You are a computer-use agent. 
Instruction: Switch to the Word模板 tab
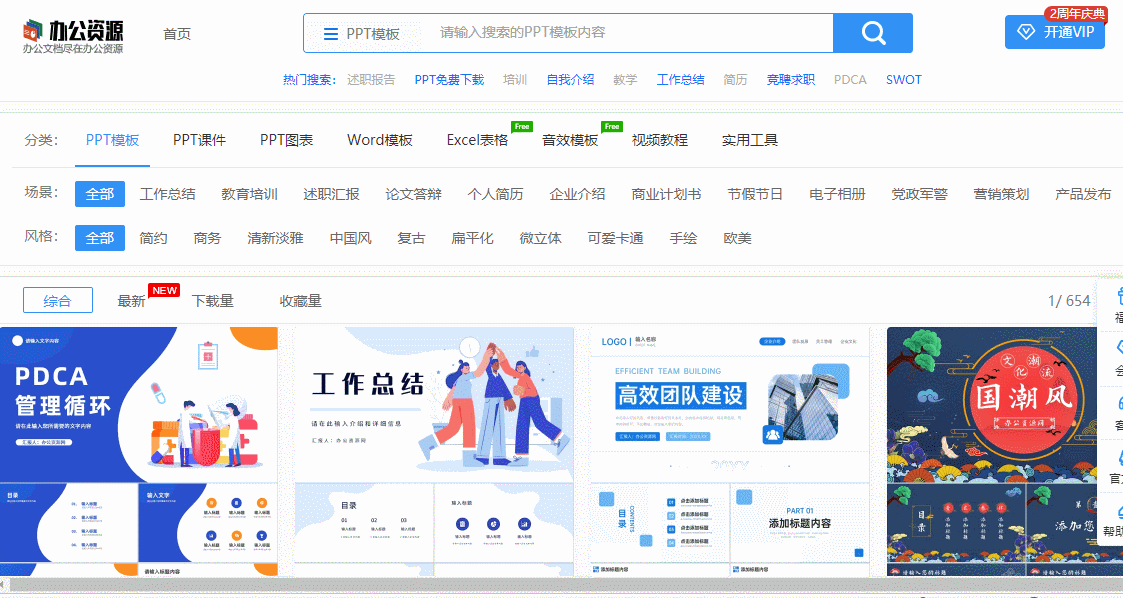(x=380, y=140)
